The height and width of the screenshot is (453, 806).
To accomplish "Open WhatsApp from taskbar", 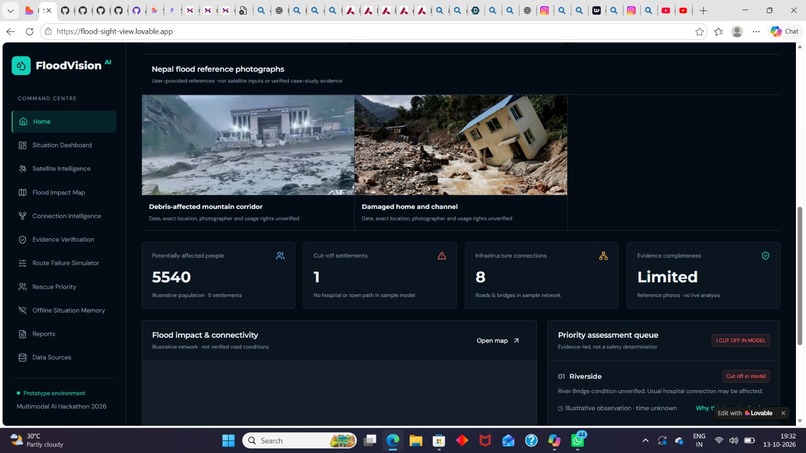I will [x=577, y=441].
